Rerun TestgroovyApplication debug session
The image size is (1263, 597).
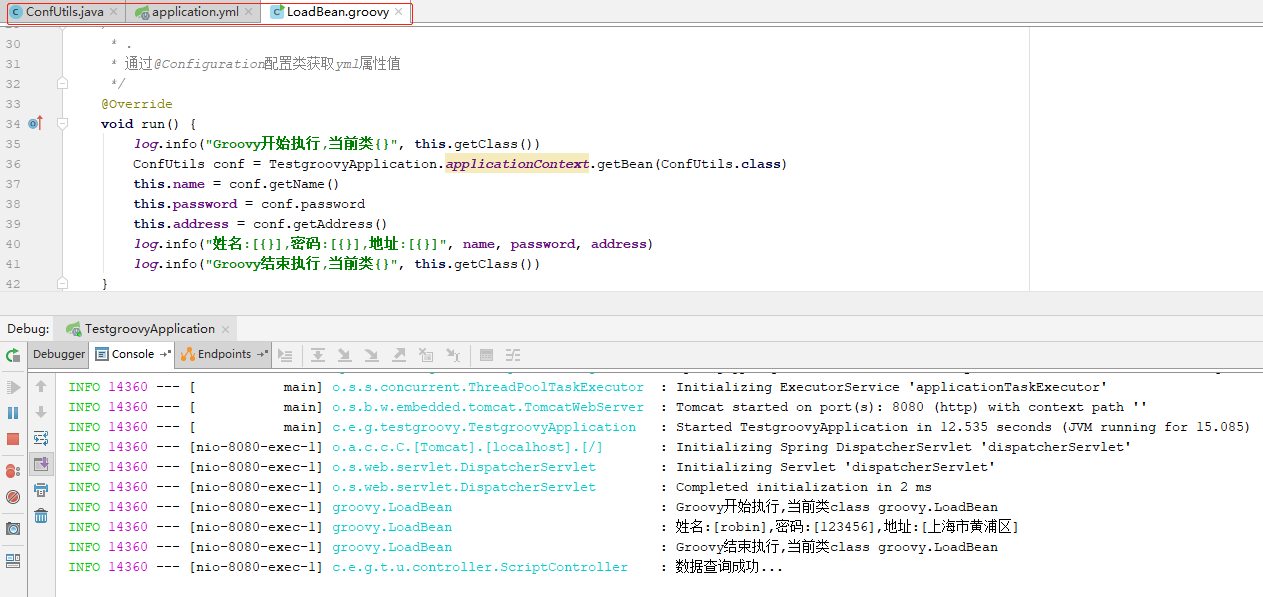13,355
